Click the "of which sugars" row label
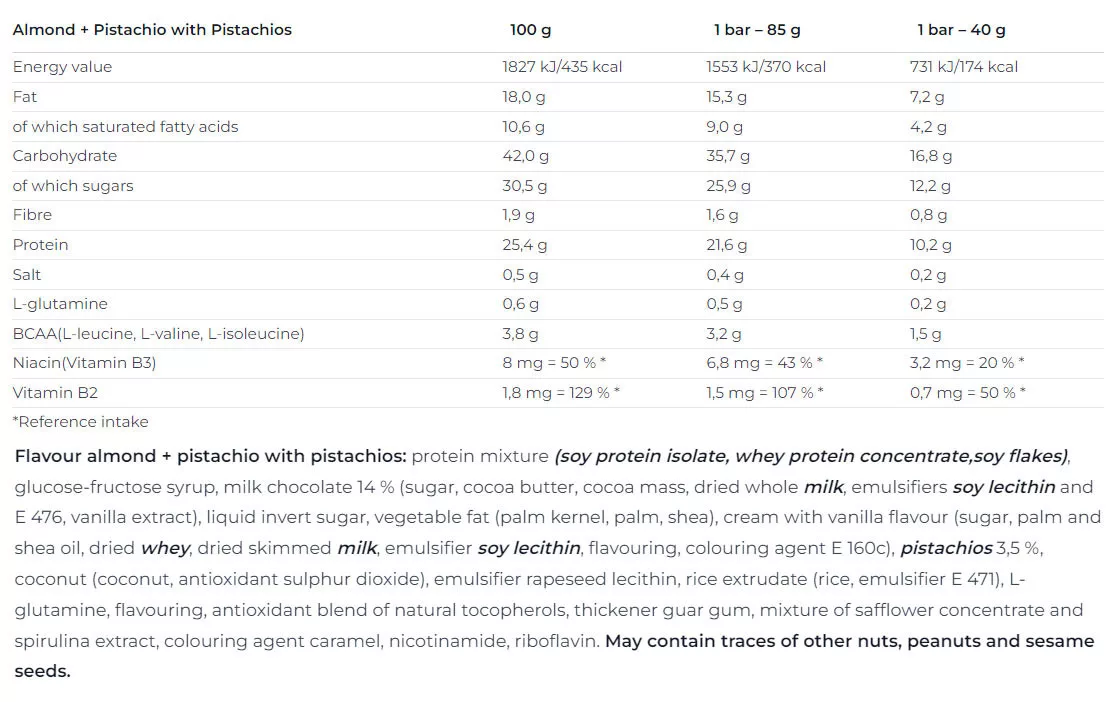Viewport: 1118px width, 702px height. click(72, 186)
